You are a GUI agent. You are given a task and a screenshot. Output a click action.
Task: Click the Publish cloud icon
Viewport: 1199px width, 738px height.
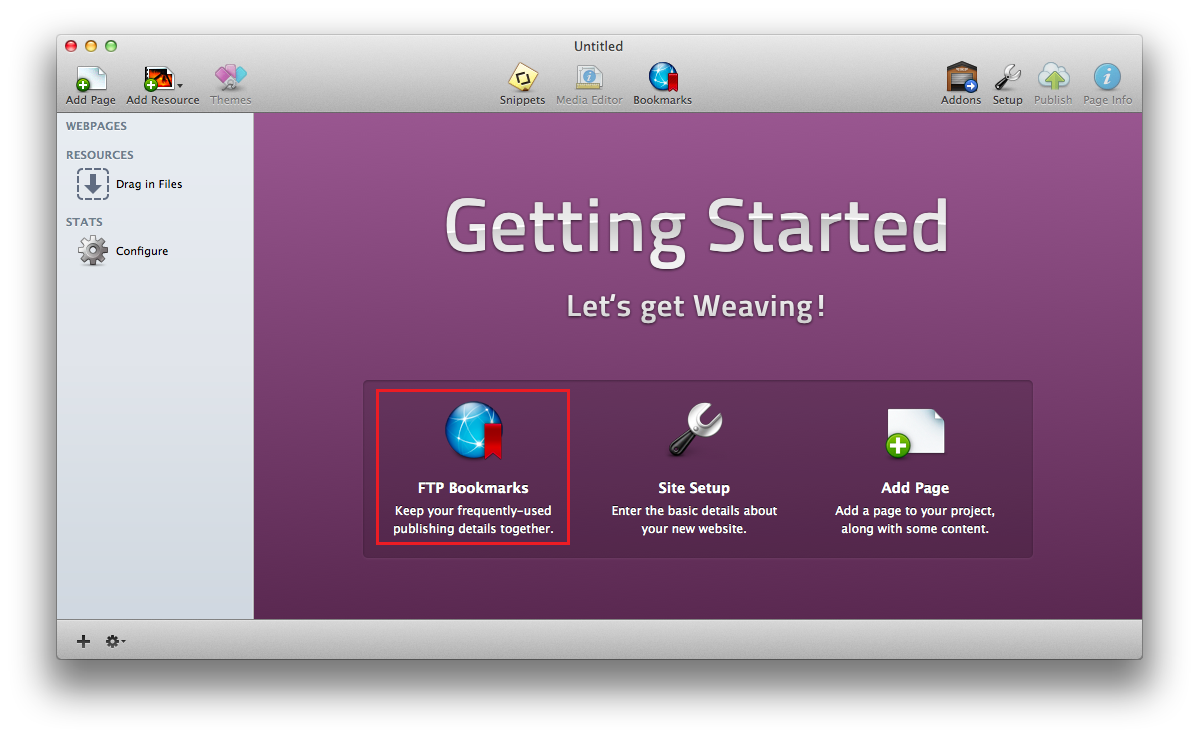tap(1053, 77)
